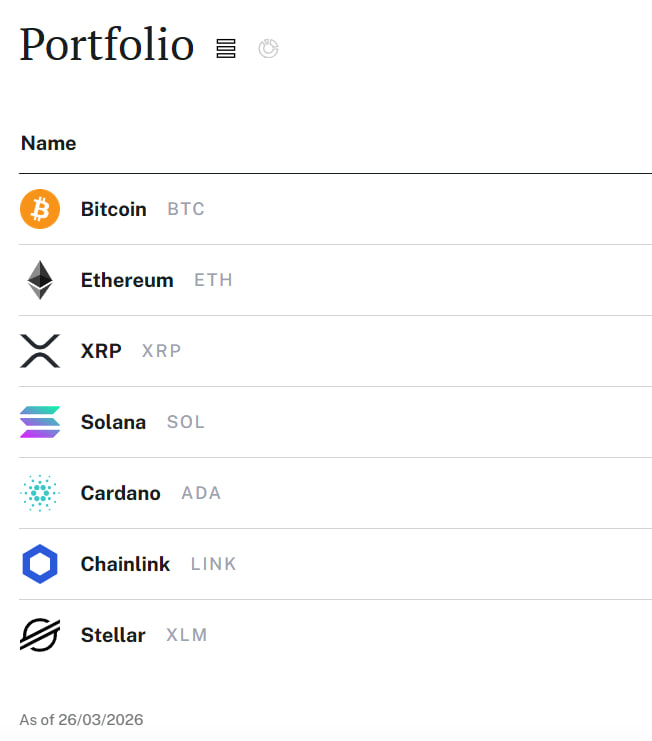Click the Portfolio page heading

tap(106, 45)
